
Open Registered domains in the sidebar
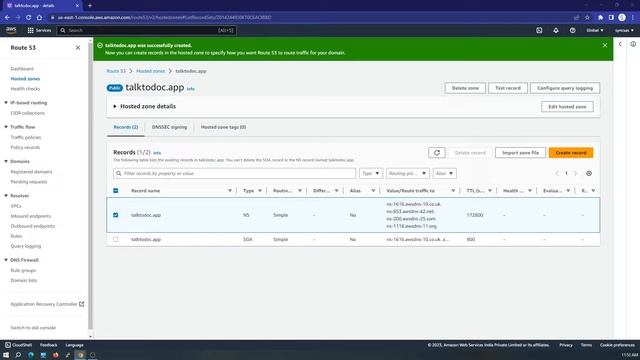(x=31, y=172)
